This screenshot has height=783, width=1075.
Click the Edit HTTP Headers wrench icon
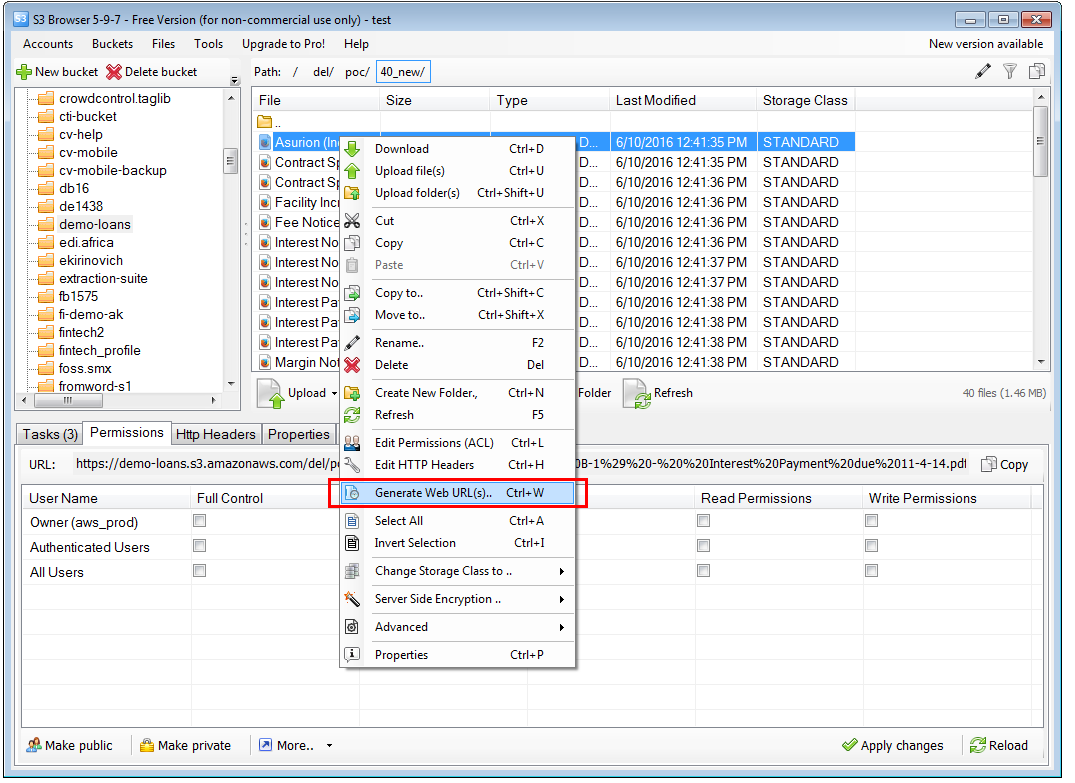(x=352, y=465)
